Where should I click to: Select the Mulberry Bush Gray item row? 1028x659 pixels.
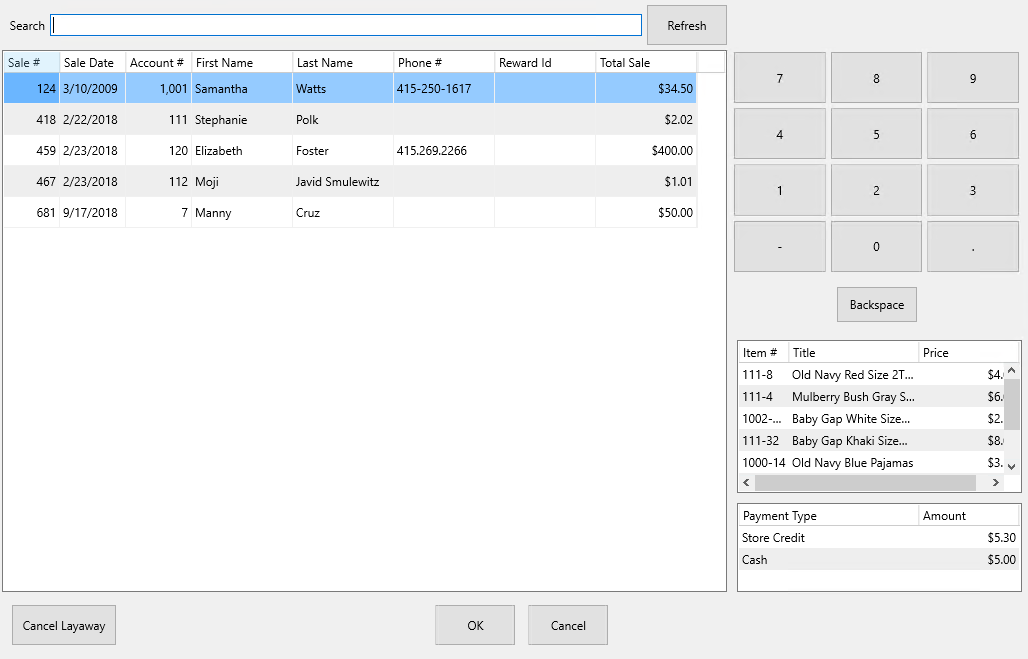tap(871, 397)
